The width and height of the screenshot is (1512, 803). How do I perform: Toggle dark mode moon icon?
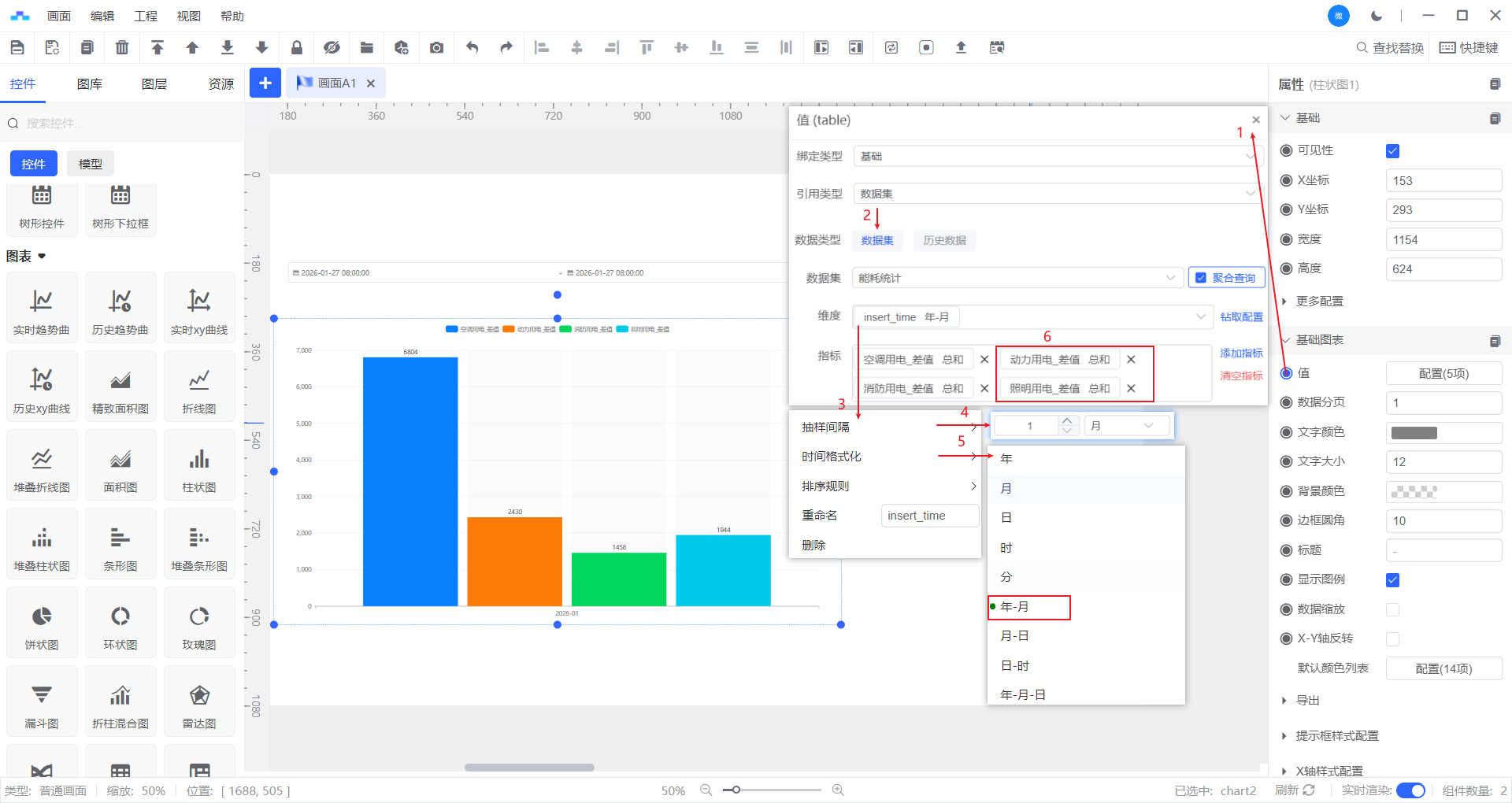[1377, 16]
